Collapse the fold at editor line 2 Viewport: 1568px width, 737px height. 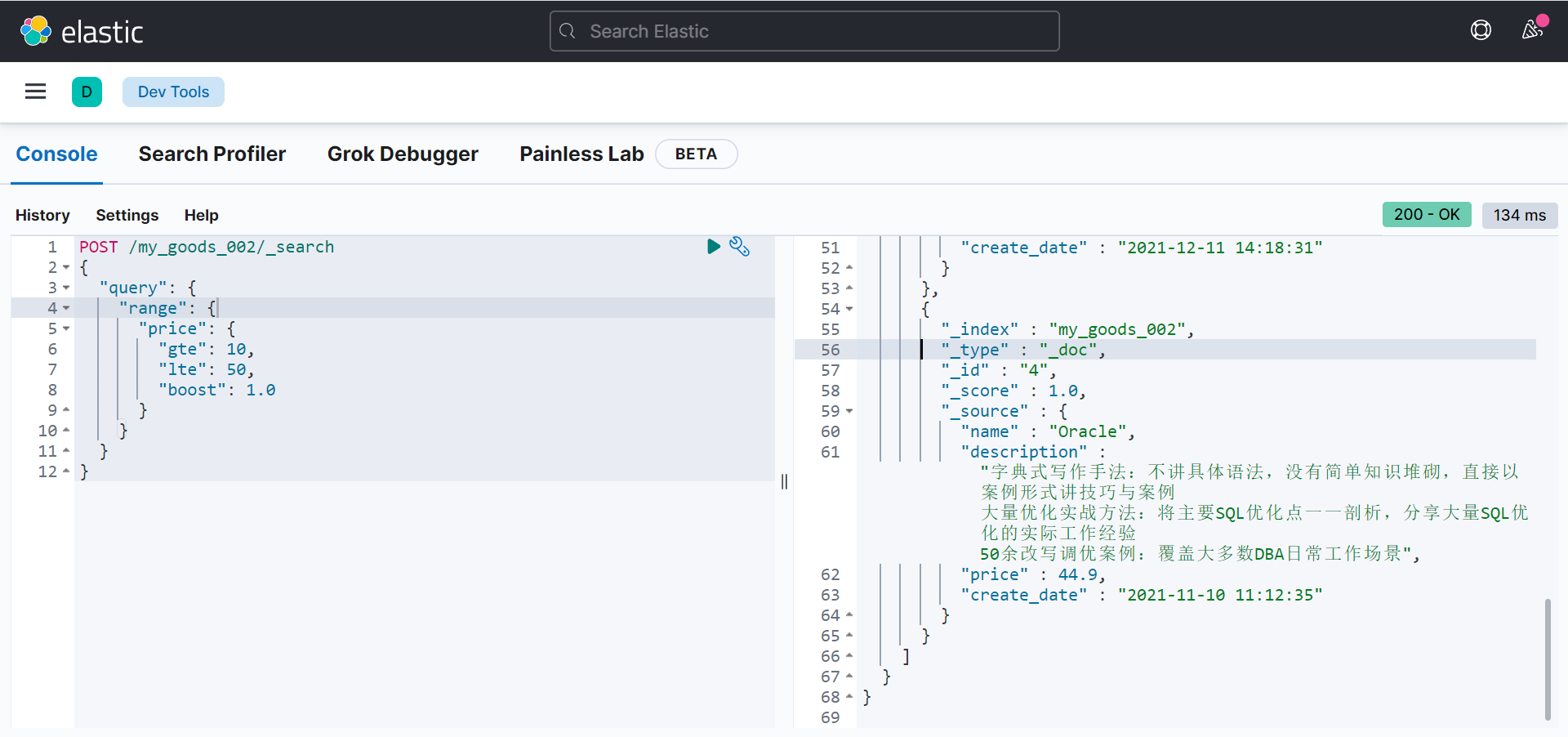click(x=66, y=267)
